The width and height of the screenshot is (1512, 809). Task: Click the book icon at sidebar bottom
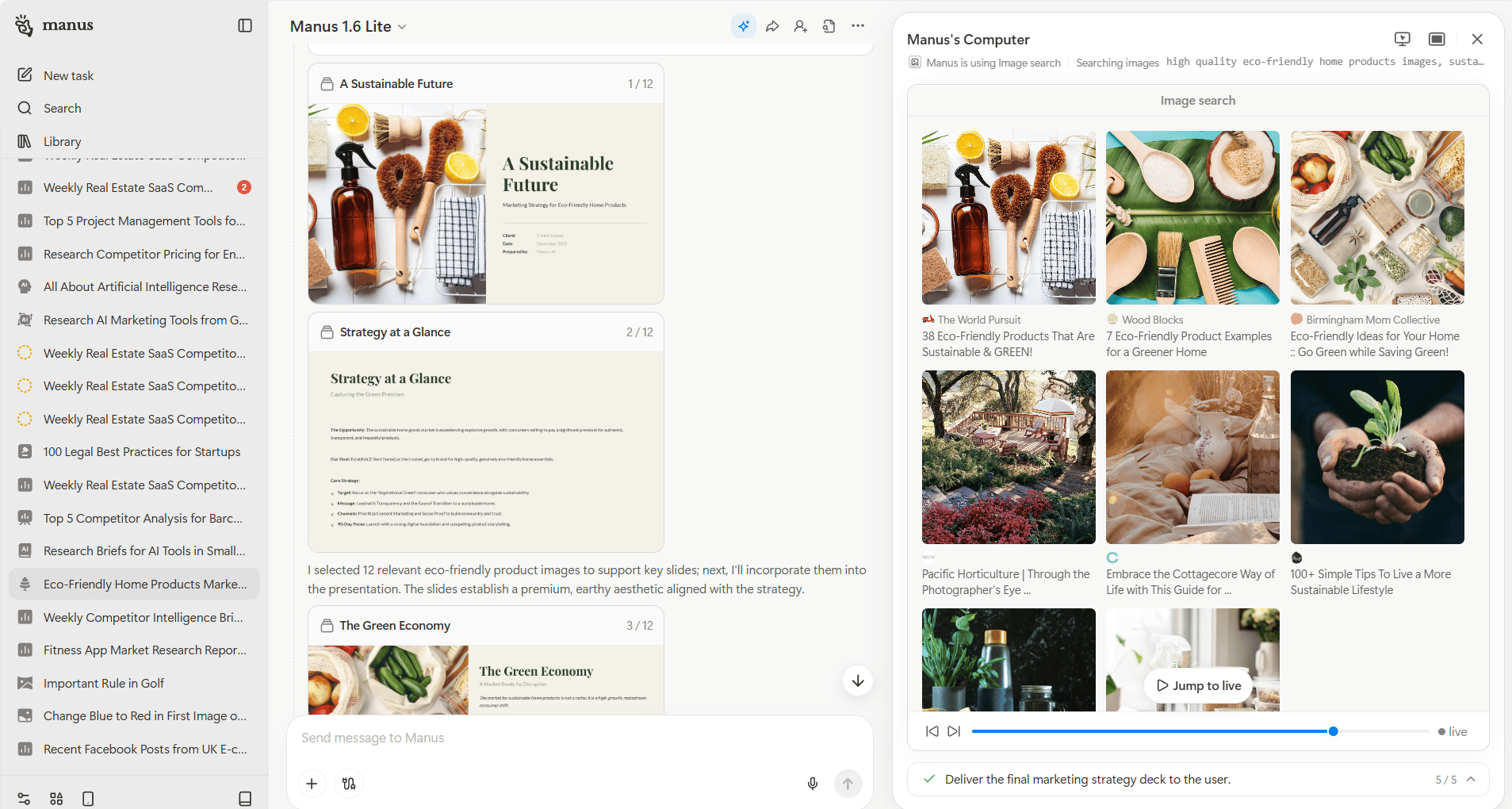coord(245,799)
